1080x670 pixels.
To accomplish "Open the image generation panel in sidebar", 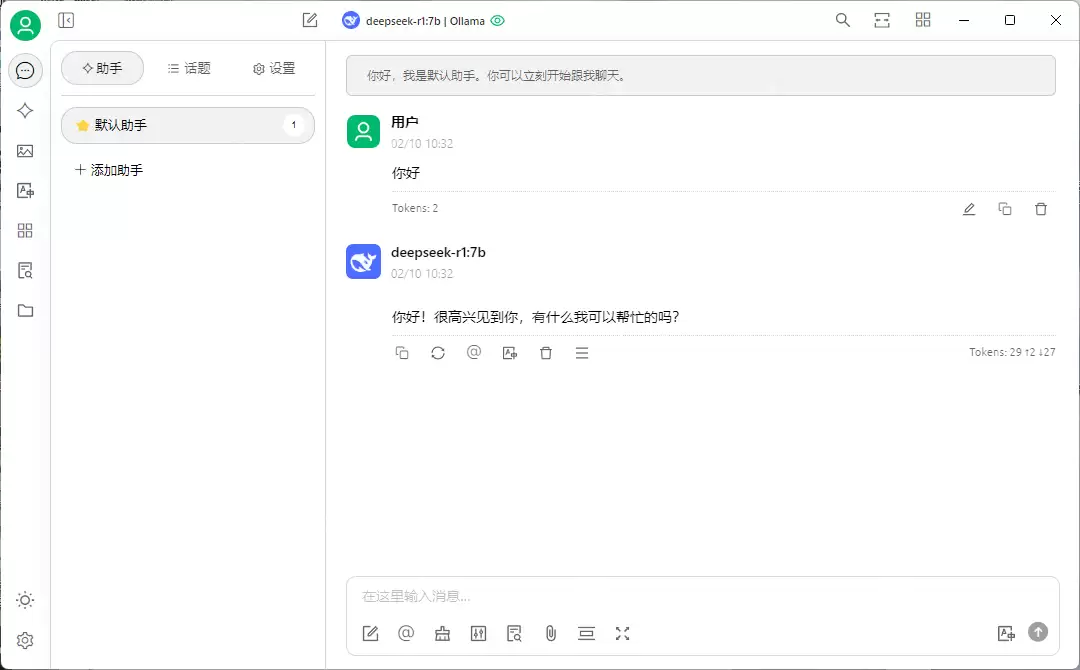I will [25, 150].
